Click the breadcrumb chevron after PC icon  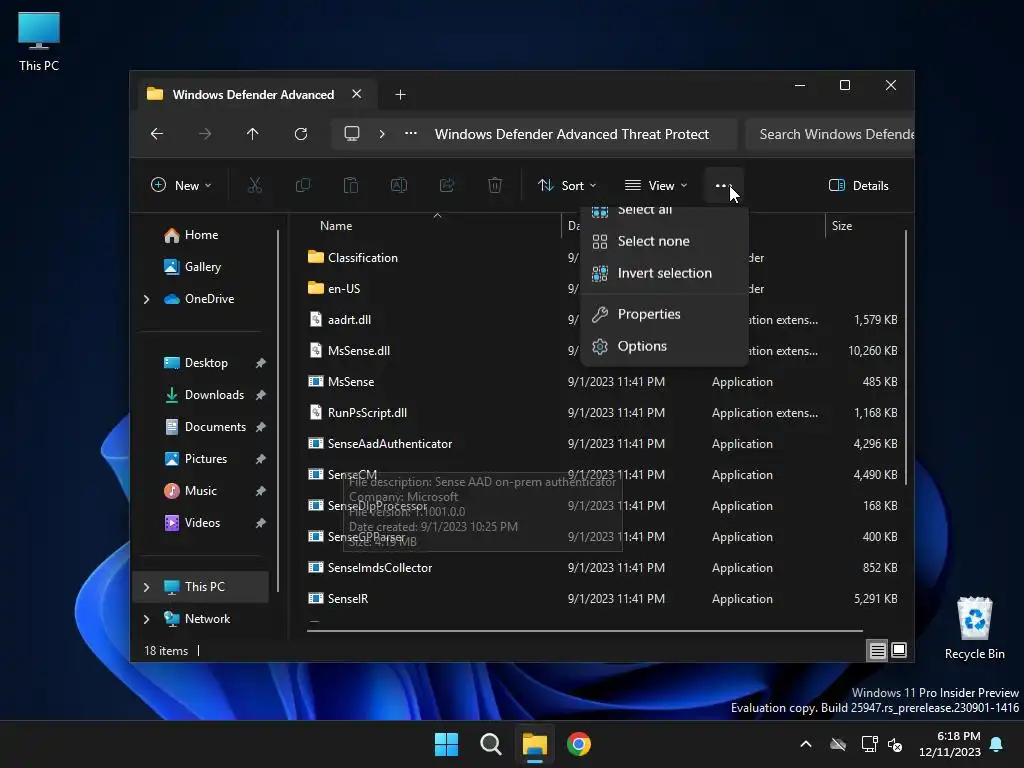382,134
